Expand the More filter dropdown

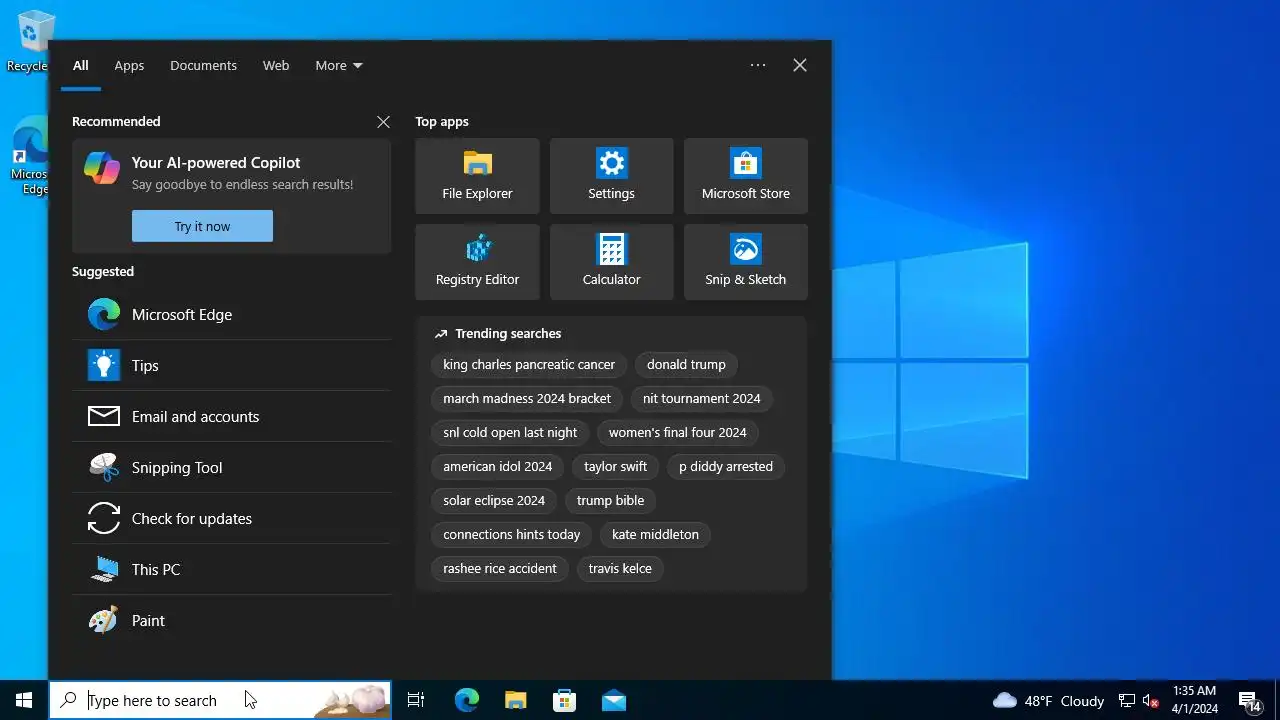[x=339, y=65]
